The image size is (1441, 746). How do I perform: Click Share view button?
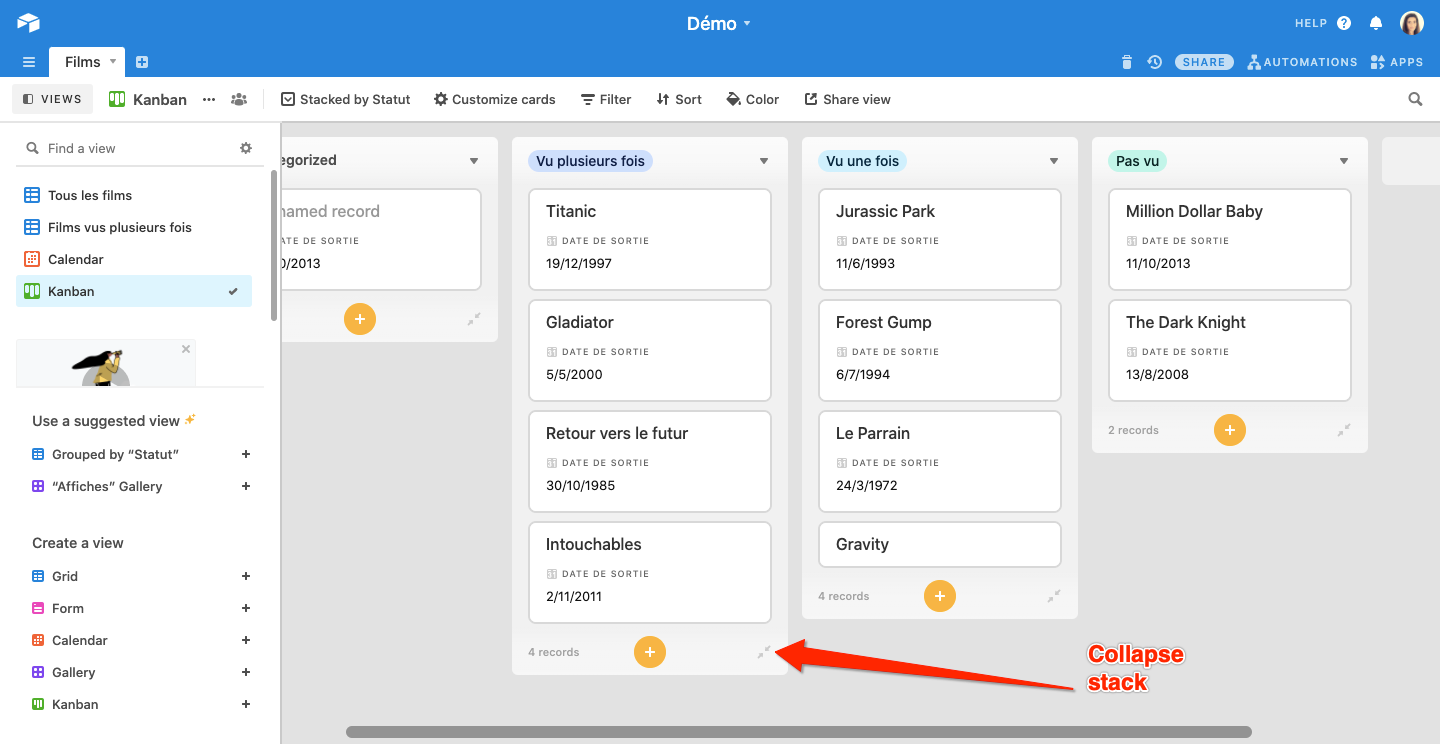click(x=847, y=99)
